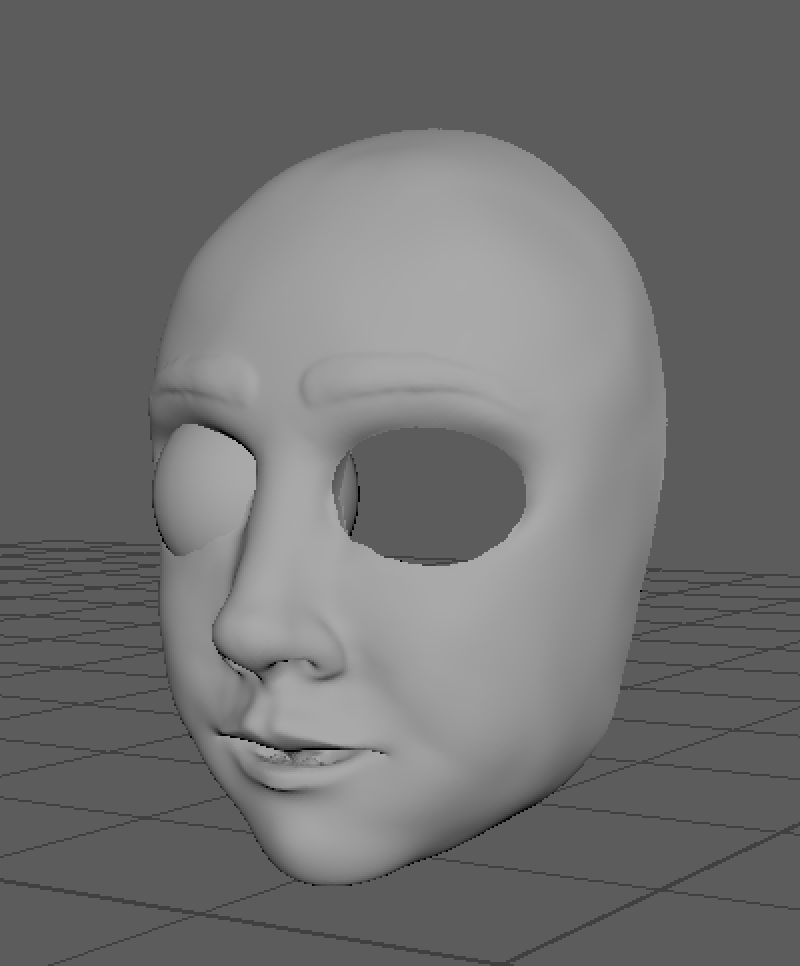Select the eyeball sphere in the filled socket
The width and height of the screenshot is (800, 966).
click(206, 490)
